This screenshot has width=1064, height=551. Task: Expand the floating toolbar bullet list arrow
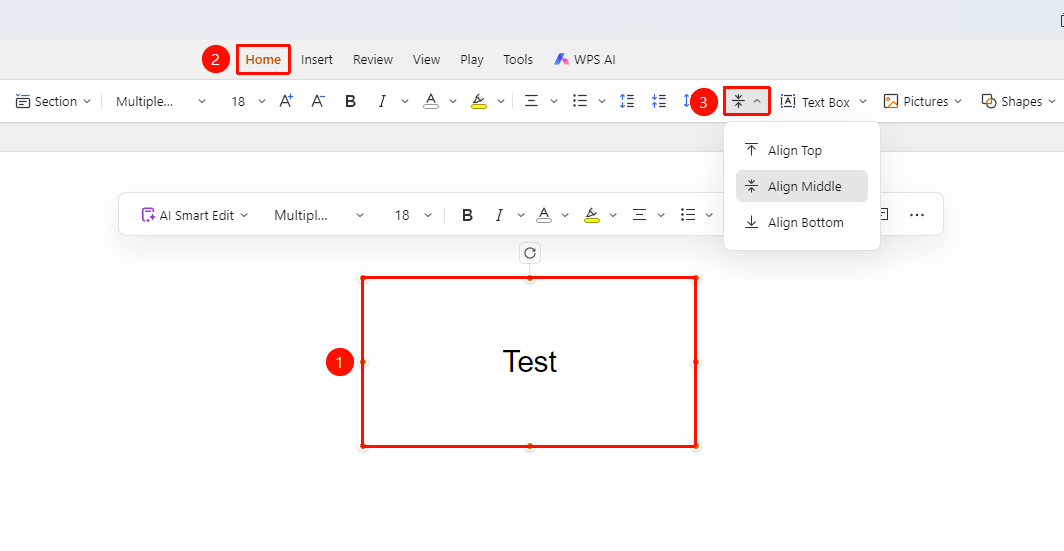(709, 215)
